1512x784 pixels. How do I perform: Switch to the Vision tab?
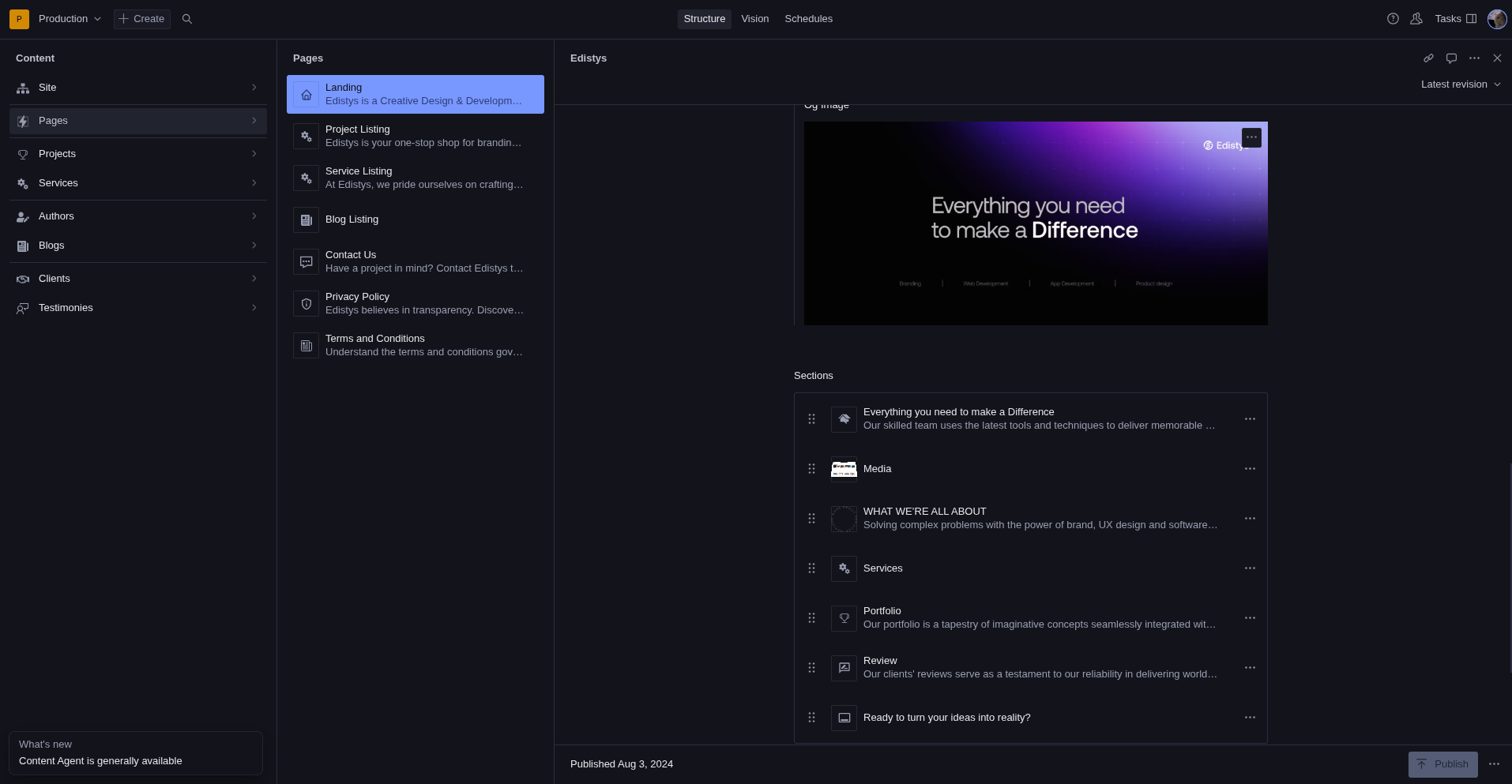755,19
